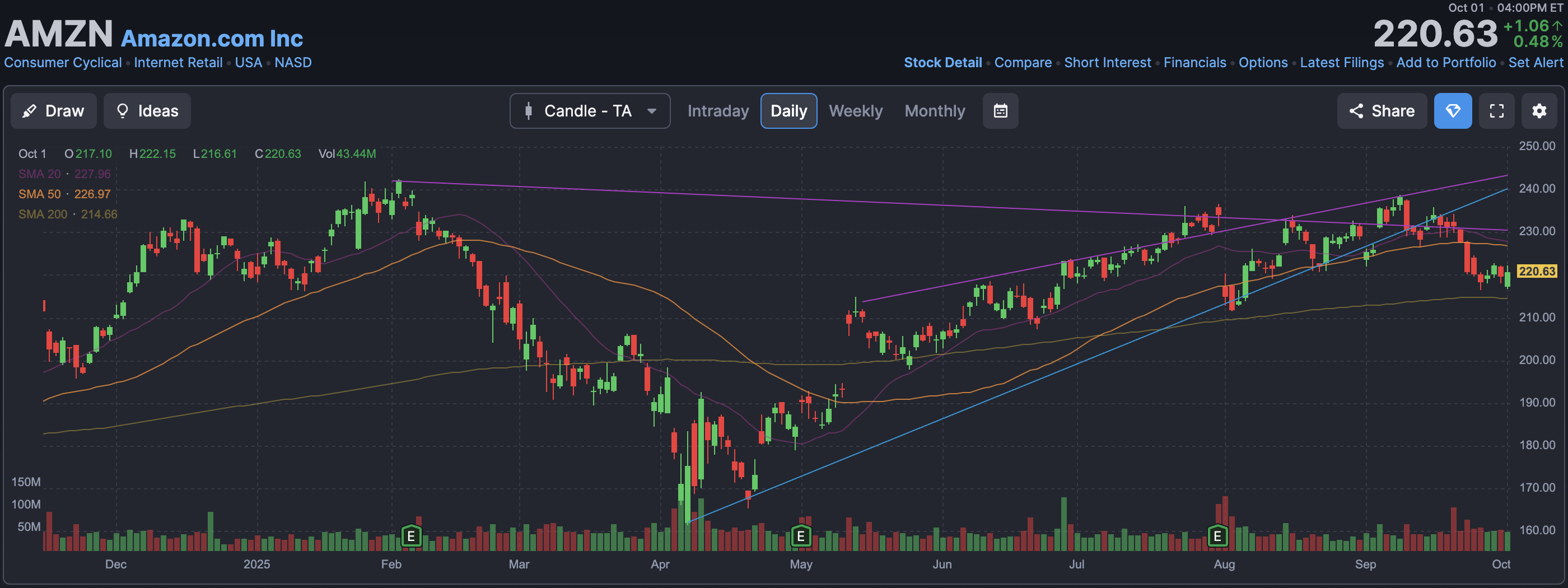Click the Share button

click(x=1382, y=111)
